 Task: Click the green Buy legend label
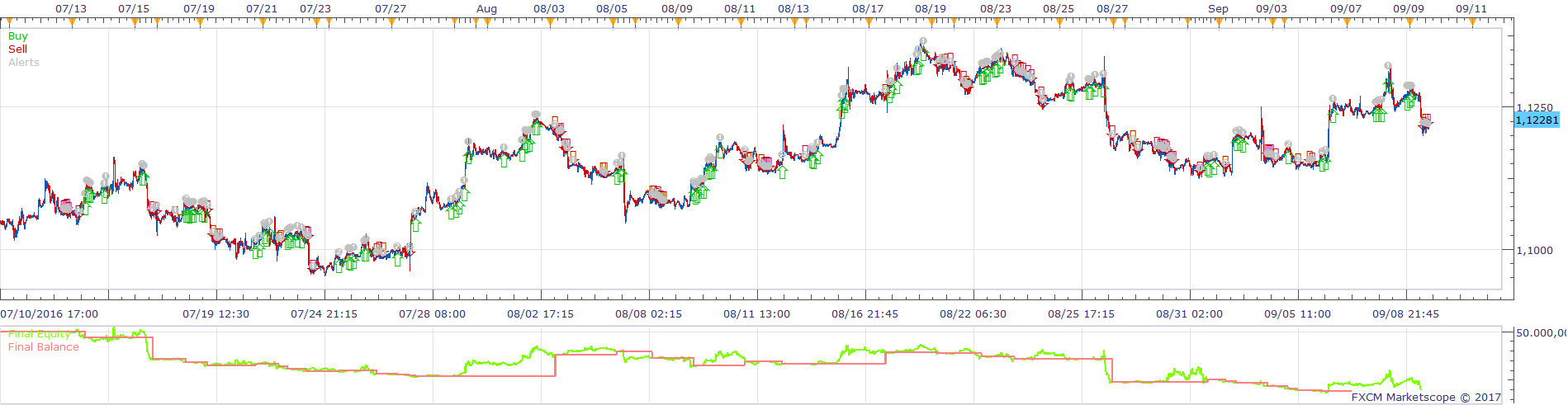pos(17,36)
